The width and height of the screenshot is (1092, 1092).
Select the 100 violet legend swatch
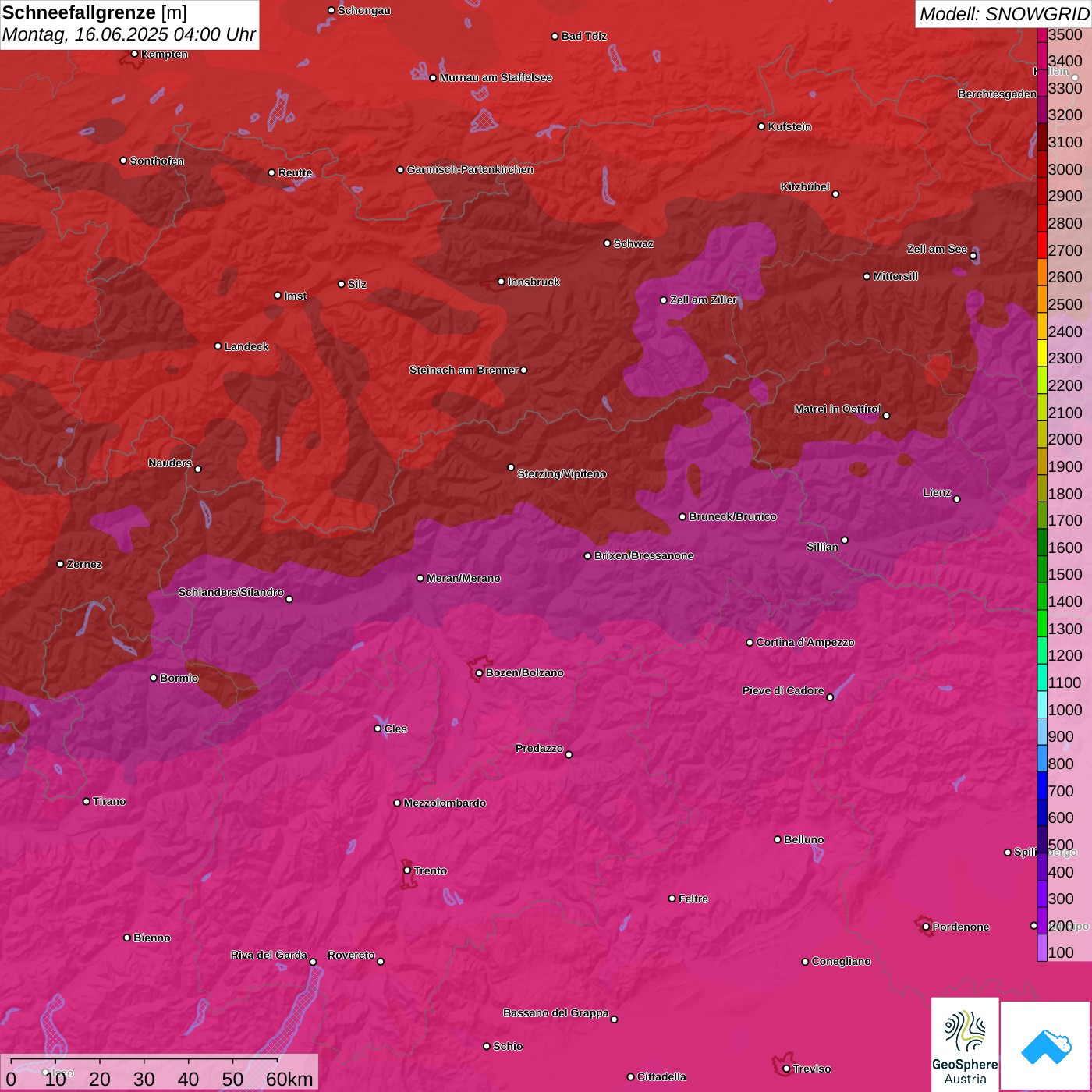1042,948
